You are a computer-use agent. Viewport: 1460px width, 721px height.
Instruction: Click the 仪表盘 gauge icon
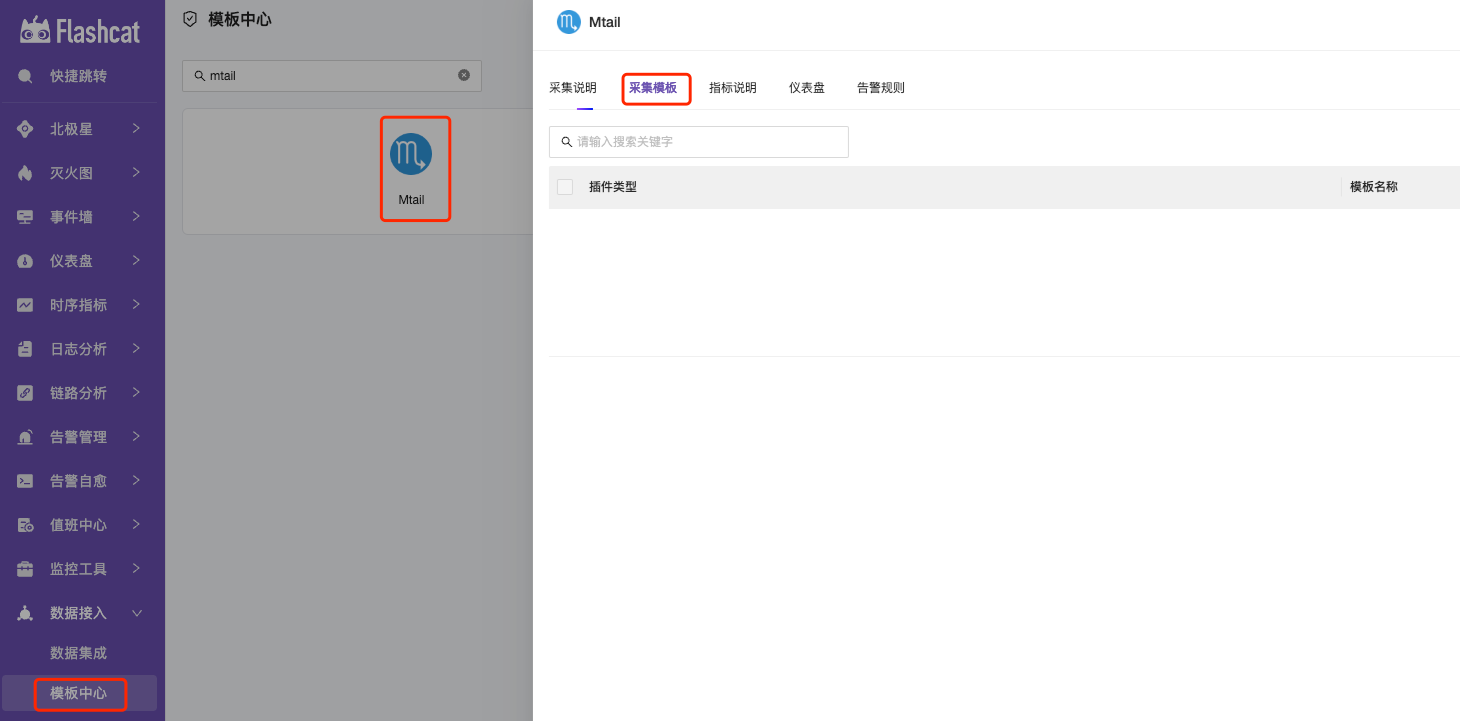[26, 261]
